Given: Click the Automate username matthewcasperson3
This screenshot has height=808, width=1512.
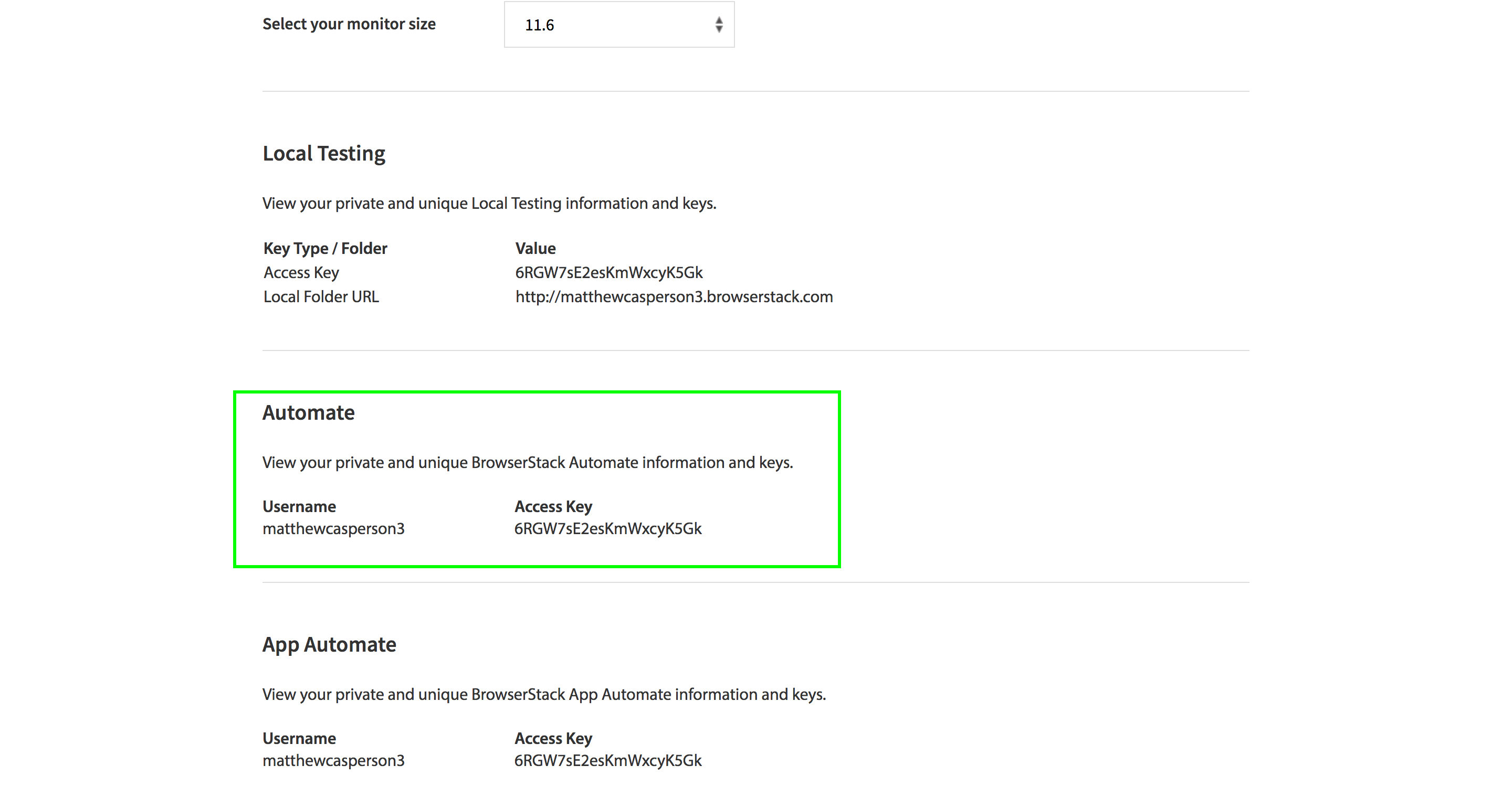Looking at the screenshot, I should click(333, 529).
